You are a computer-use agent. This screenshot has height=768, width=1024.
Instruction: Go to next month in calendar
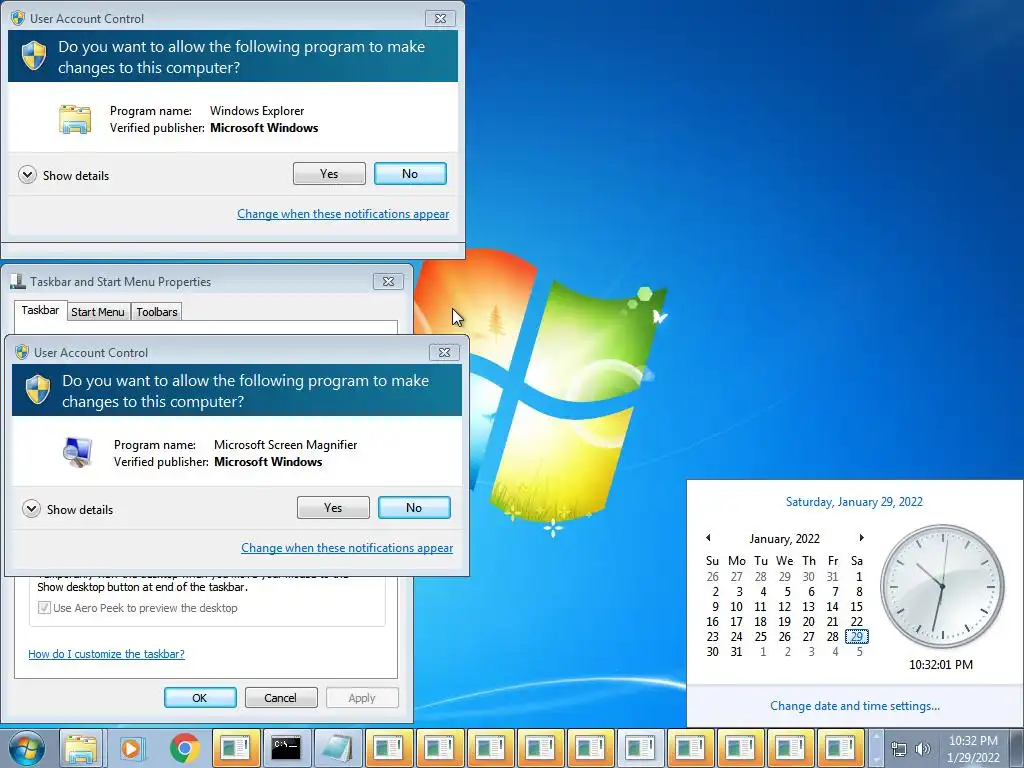pyautogui.click(x=861, y=538)
